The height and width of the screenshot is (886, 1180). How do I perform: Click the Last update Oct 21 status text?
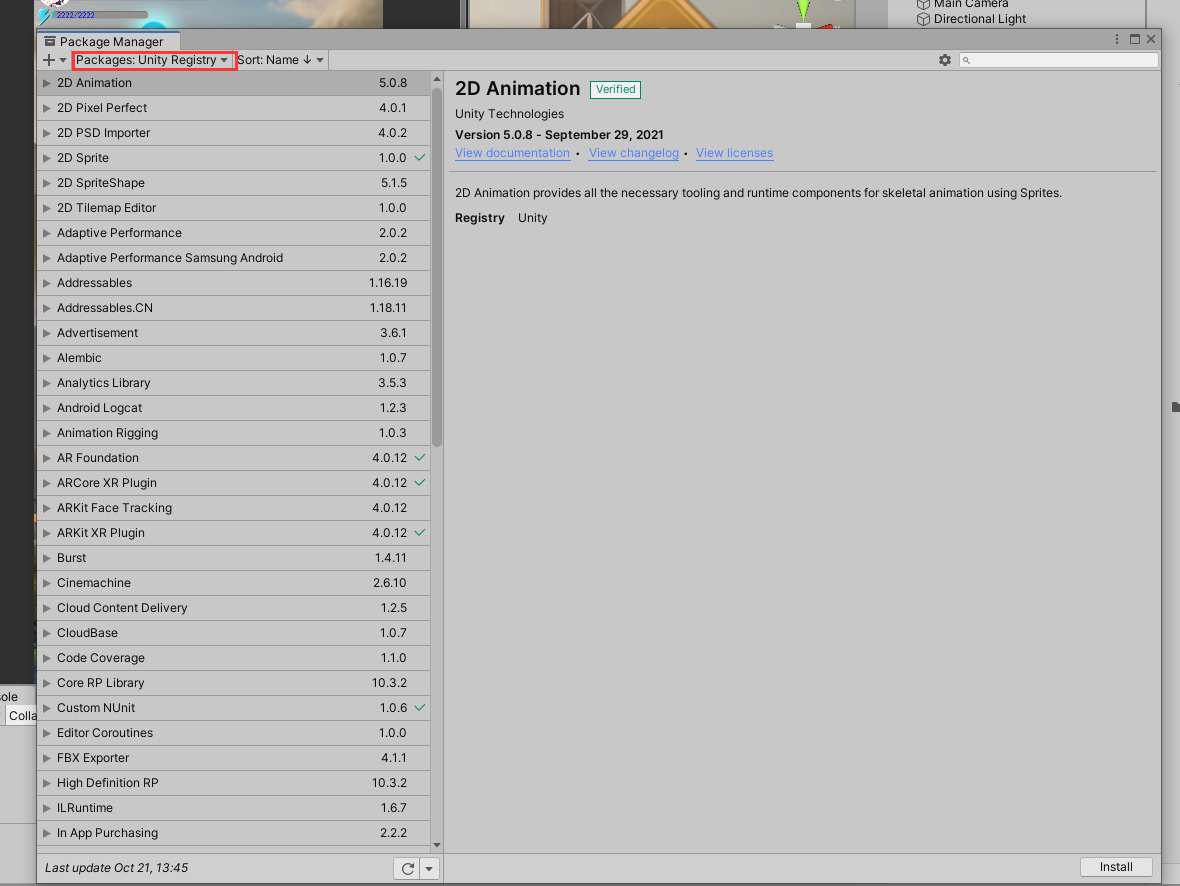tap(117, 868)
